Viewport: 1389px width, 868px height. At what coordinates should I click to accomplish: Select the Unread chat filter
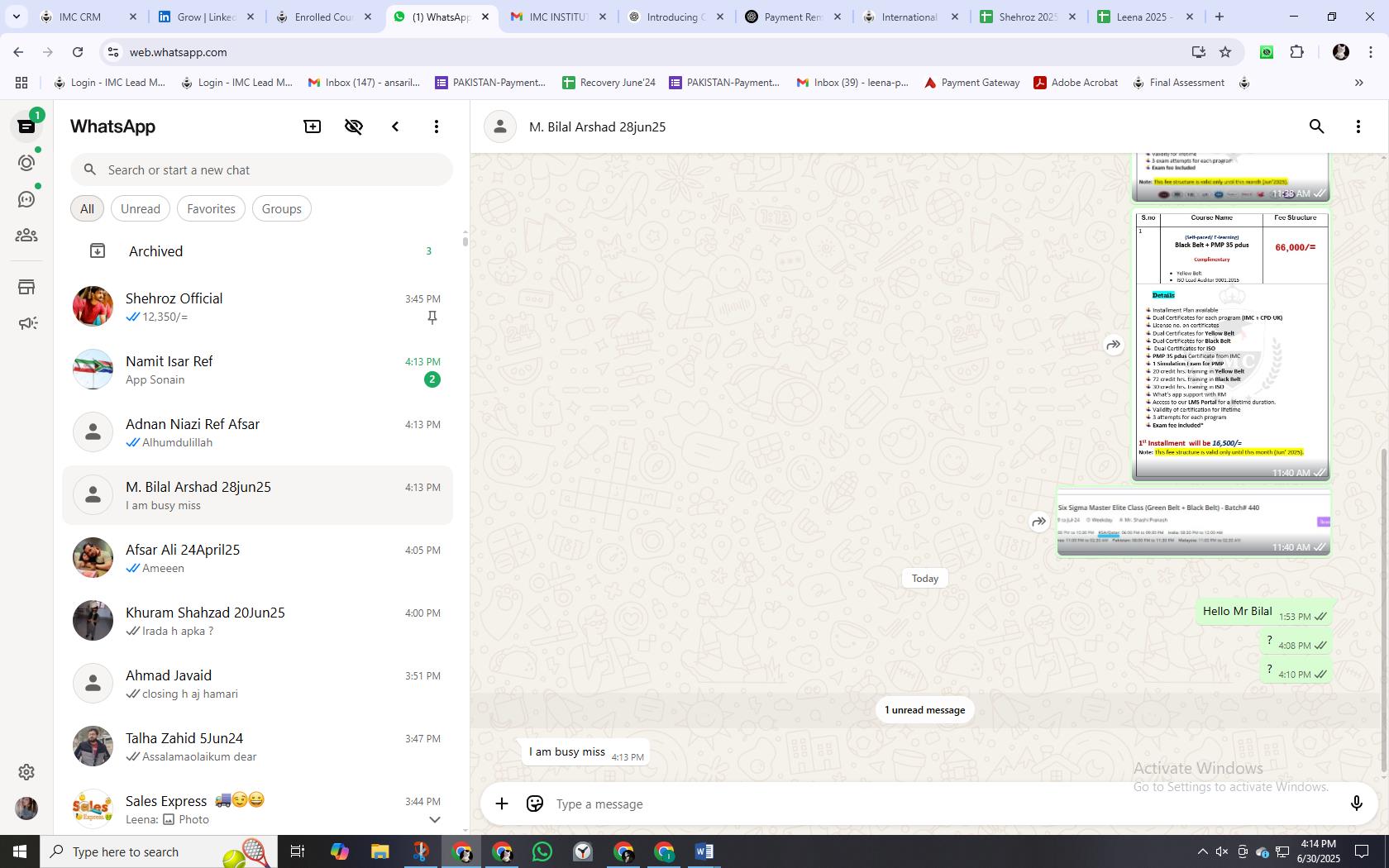tap(141, 208)
